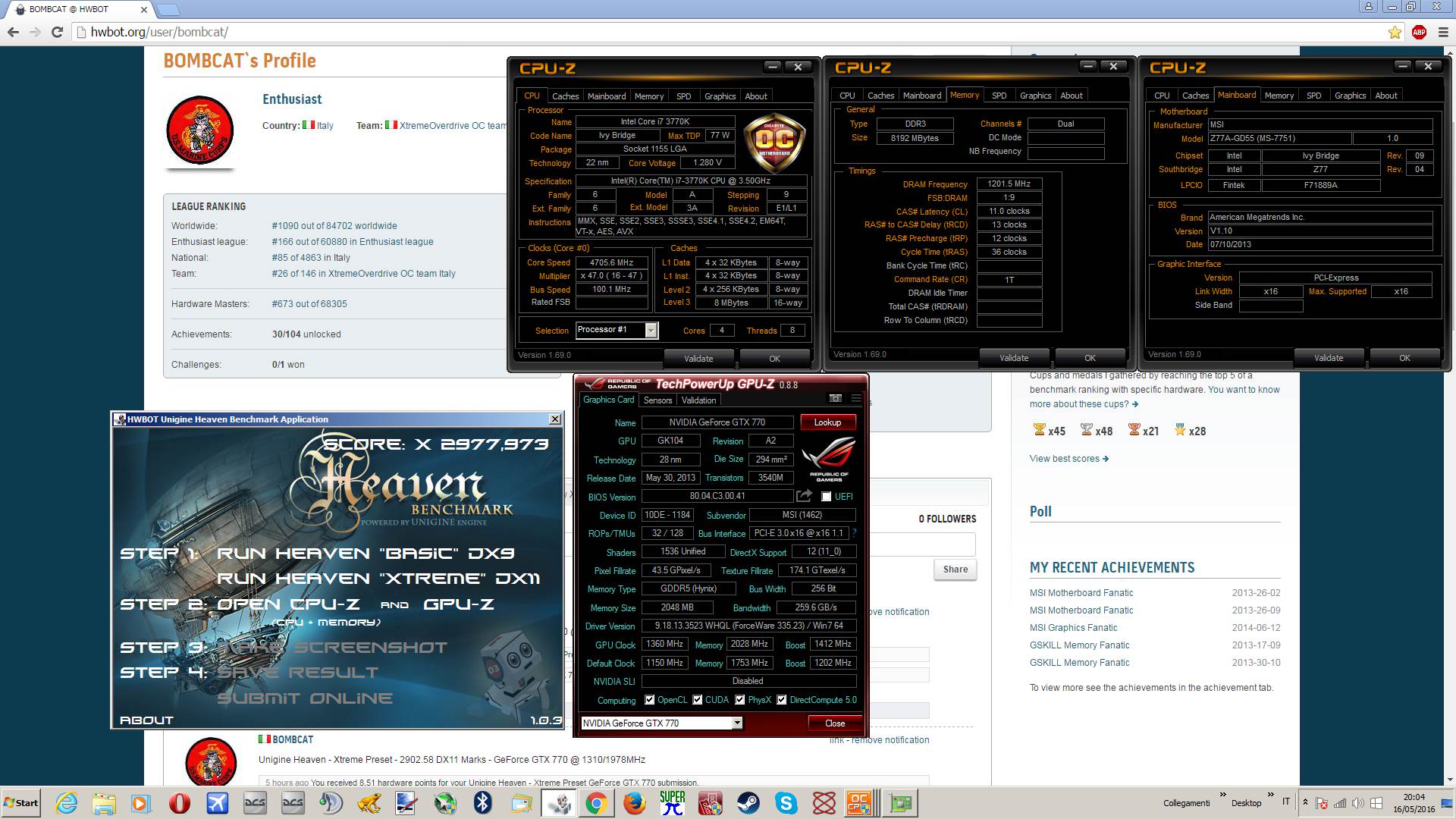Viewport: 1456px width, 819px height.
Task: Open Super PI from the taskbar
Action: click(x=673, y=802)
